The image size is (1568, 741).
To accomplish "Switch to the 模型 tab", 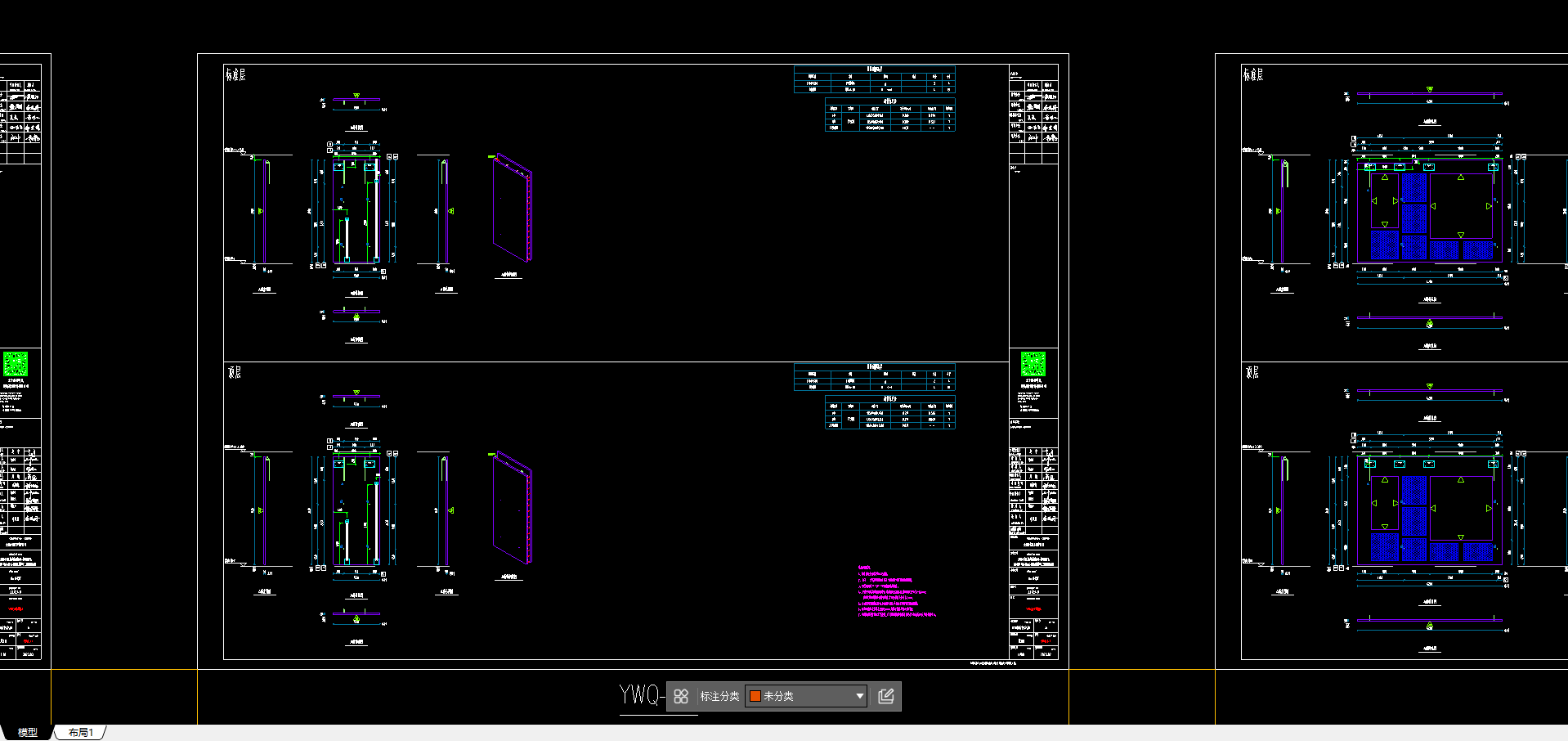I will tap(27, 732).
